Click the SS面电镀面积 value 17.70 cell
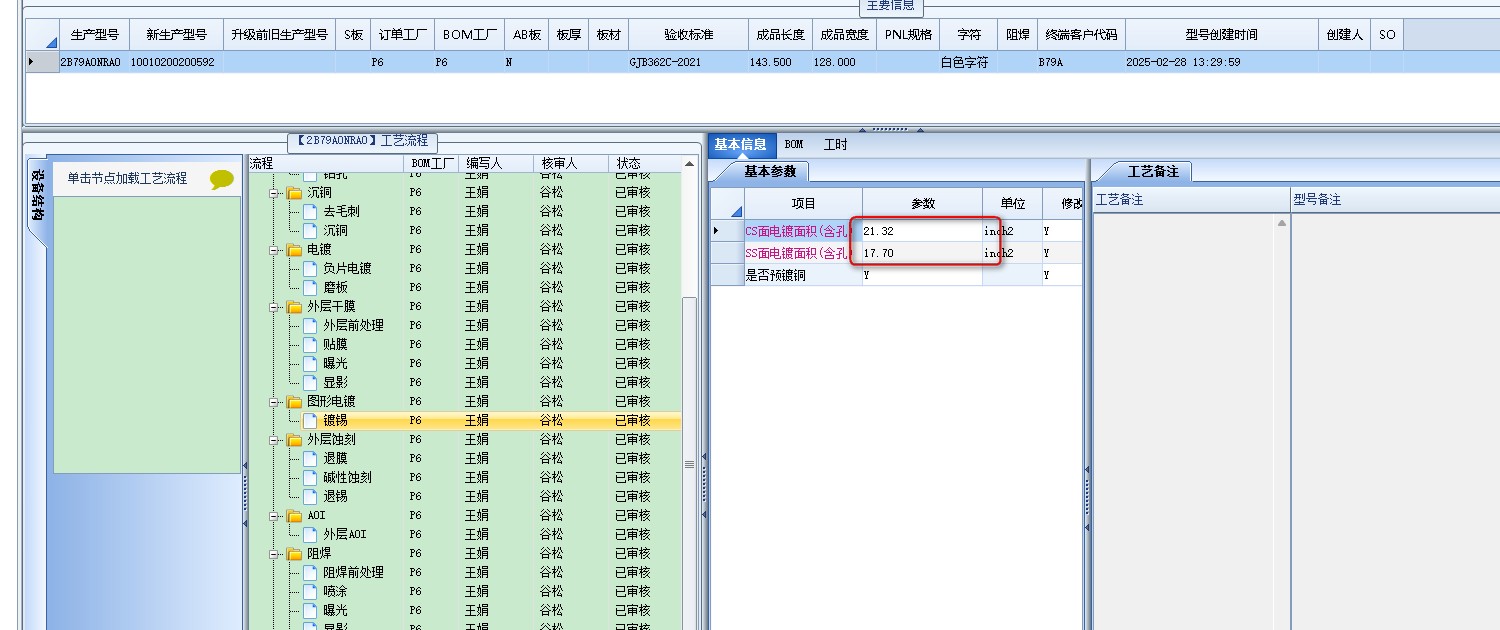Screen dimensions: 1500x630 tap(922, 253)
